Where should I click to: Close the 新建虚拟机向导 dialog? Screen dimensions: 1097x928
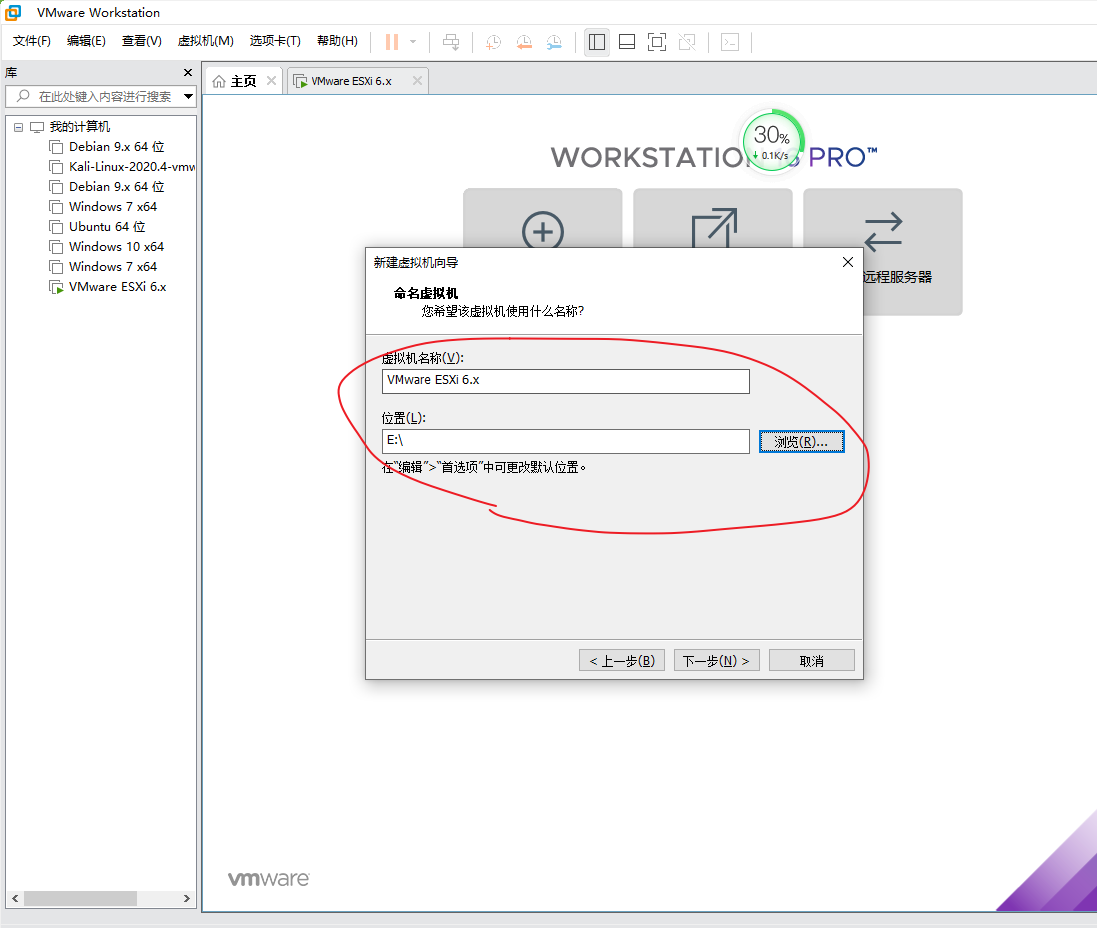pyautogui.click(x=848, y=262)
